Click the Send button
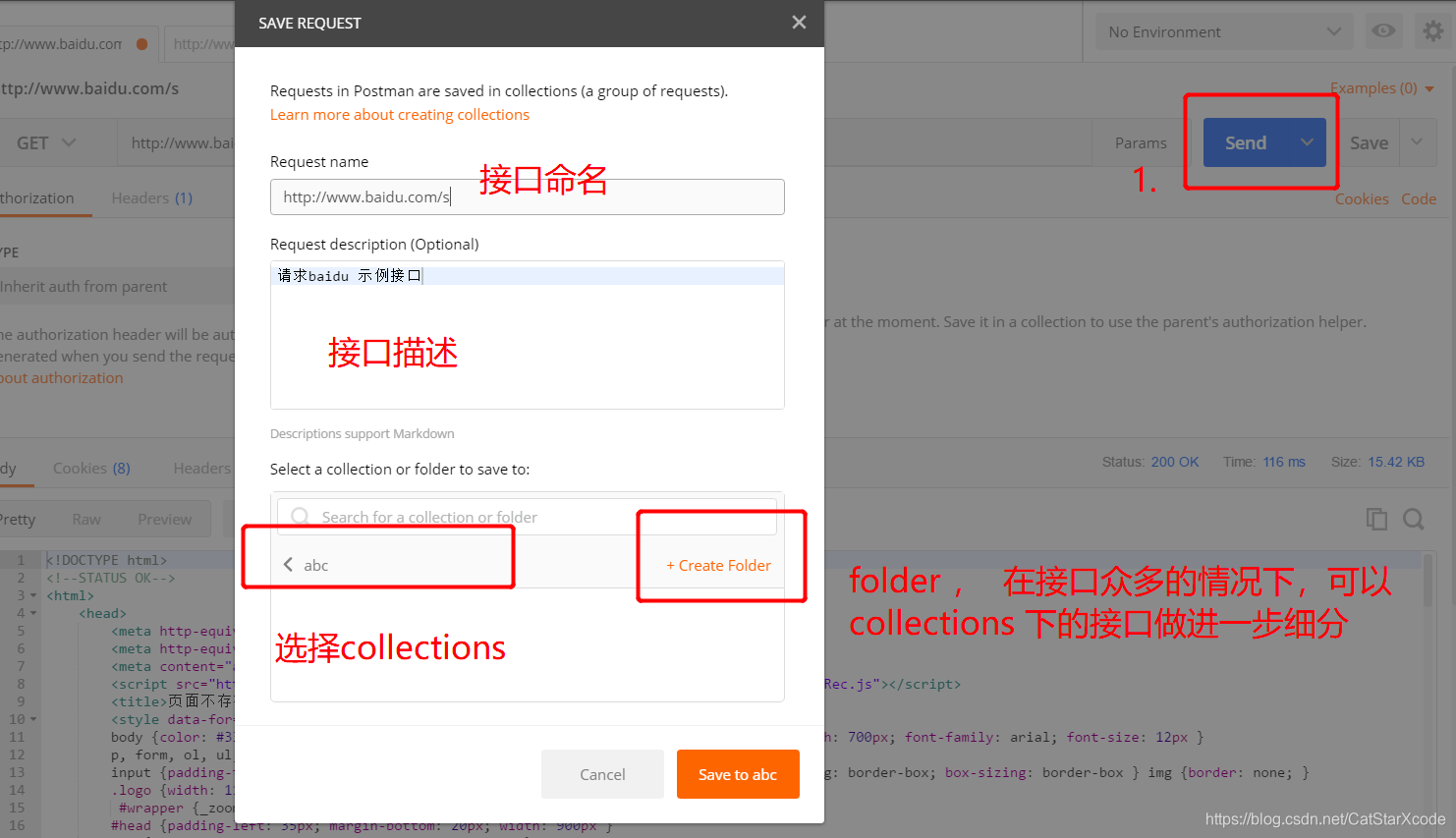The height and width of the screenshot is (838, 1456). [x=1246, y=142]
